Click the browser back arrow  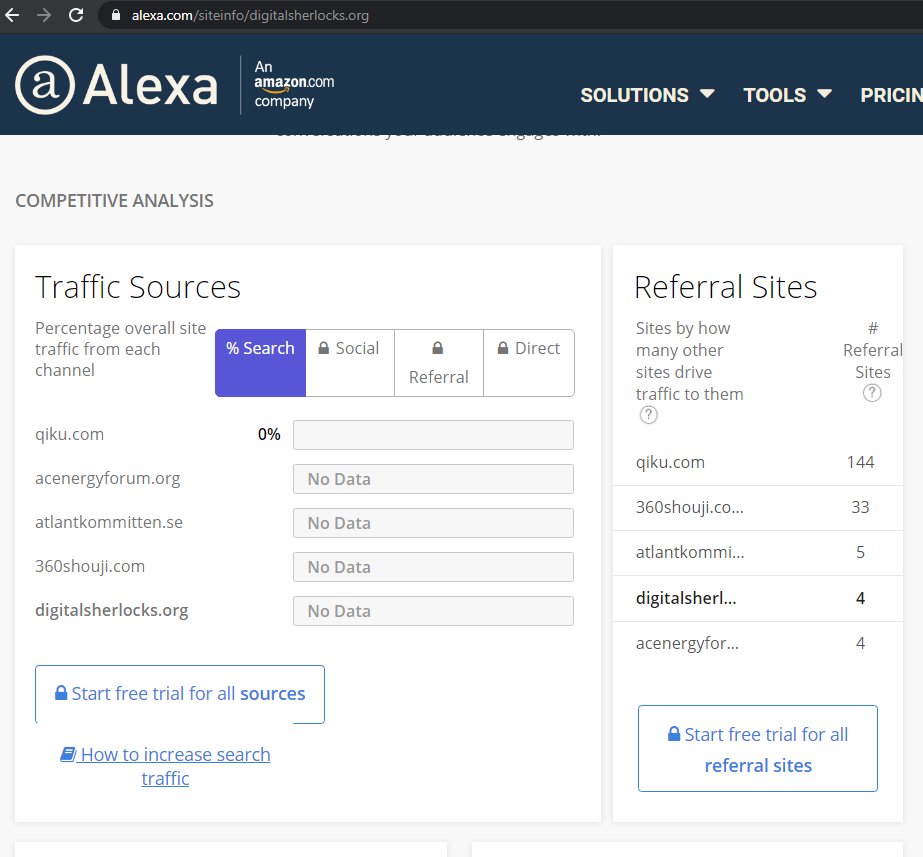point(12,15)
